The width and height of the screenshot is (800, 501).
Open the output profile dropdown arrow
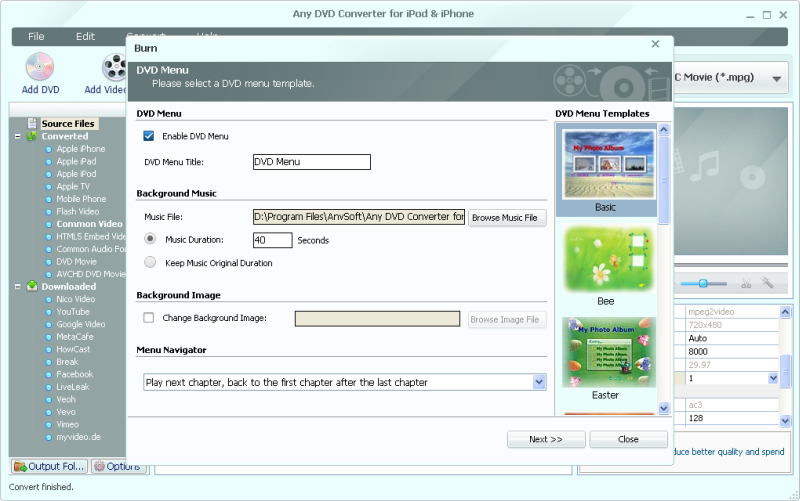click(x=777, y=79)
